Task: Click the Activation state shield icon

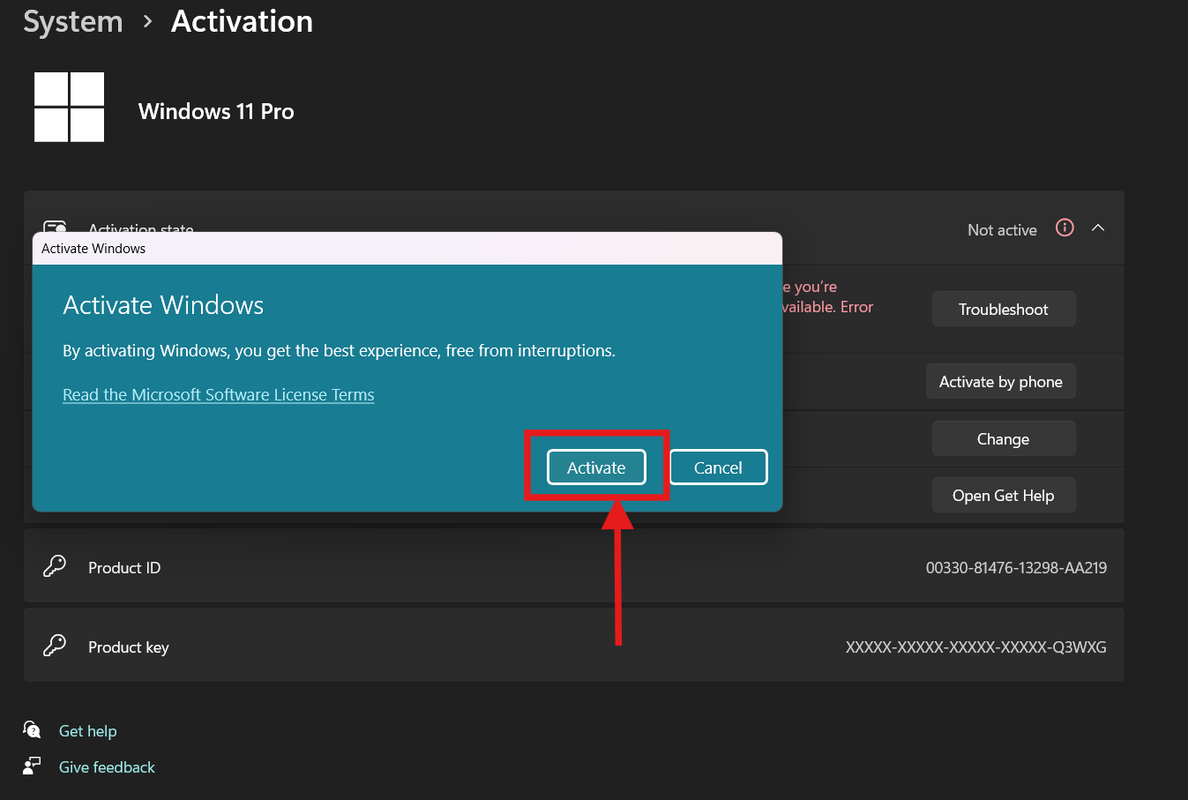Action: (x=55, y=228)
